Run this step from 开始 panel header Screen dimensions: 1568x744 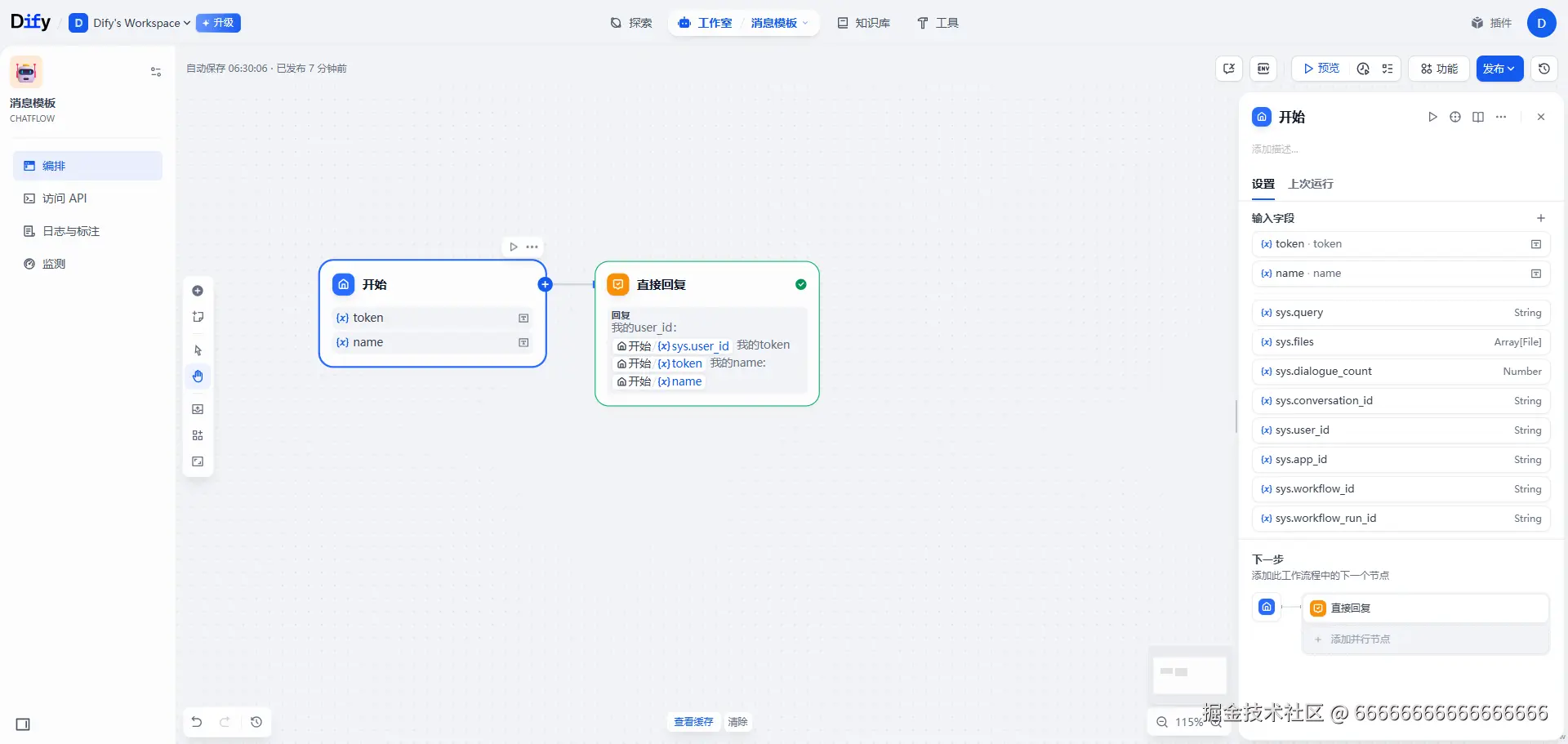[1432, 117]
